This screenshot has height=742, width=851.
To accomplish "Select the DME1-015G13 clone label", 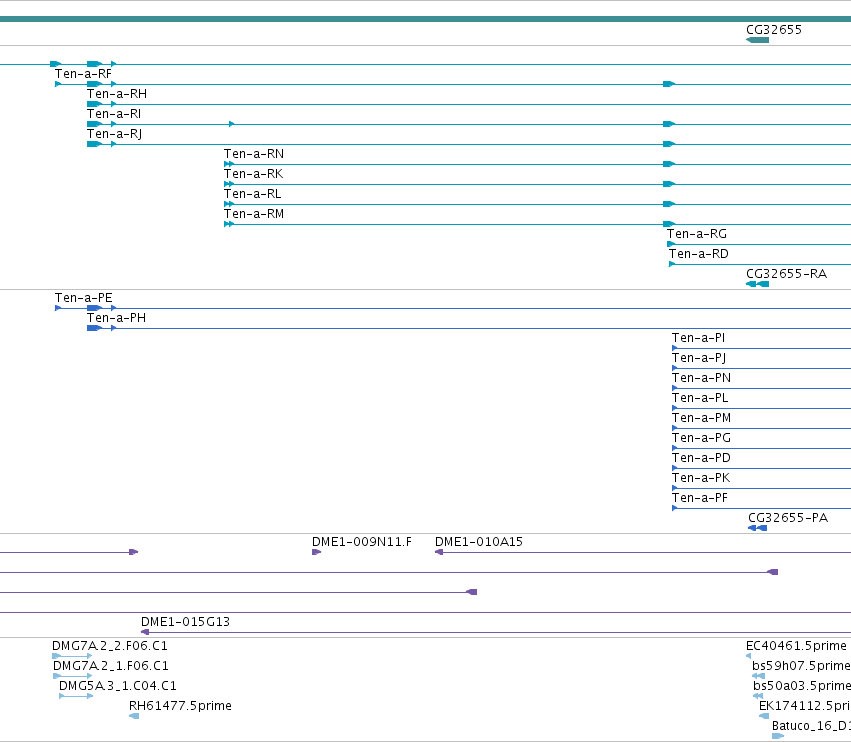I will coord(185,622).
